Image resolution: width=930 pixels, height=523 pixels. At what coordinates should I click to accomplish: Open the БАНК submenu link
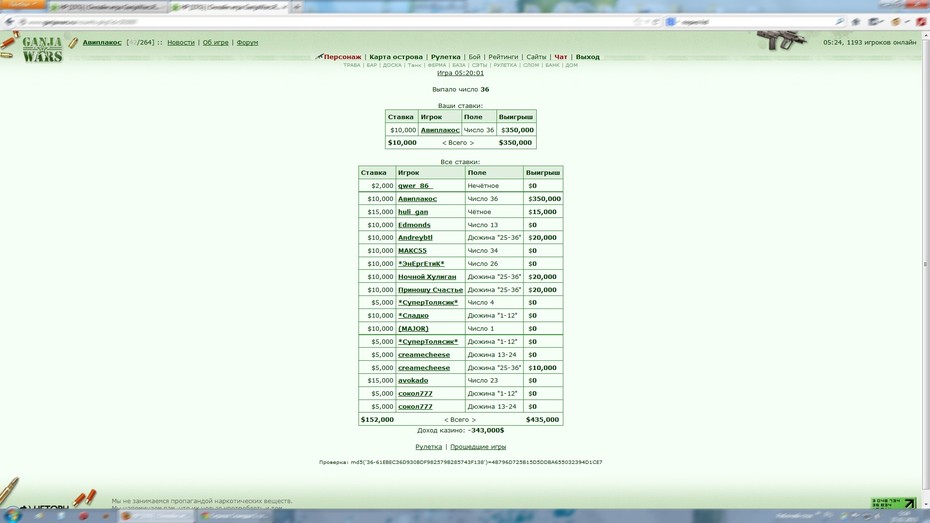pos(552,65)
